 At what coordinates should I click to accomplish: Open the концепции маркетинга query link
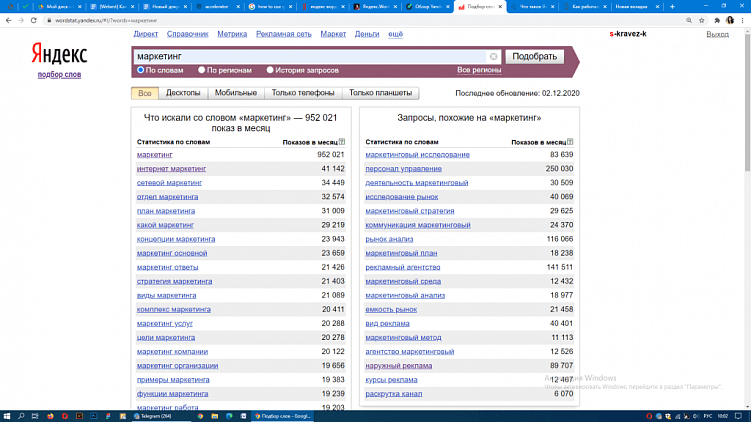[x=176, y=239]
